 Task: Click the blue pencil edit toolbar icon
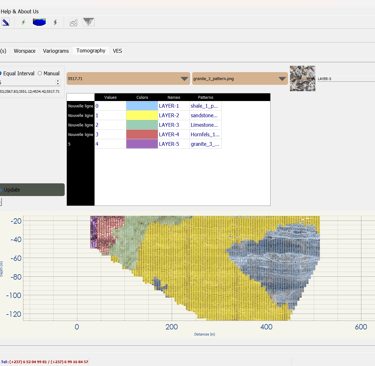(x=6, y=22)
